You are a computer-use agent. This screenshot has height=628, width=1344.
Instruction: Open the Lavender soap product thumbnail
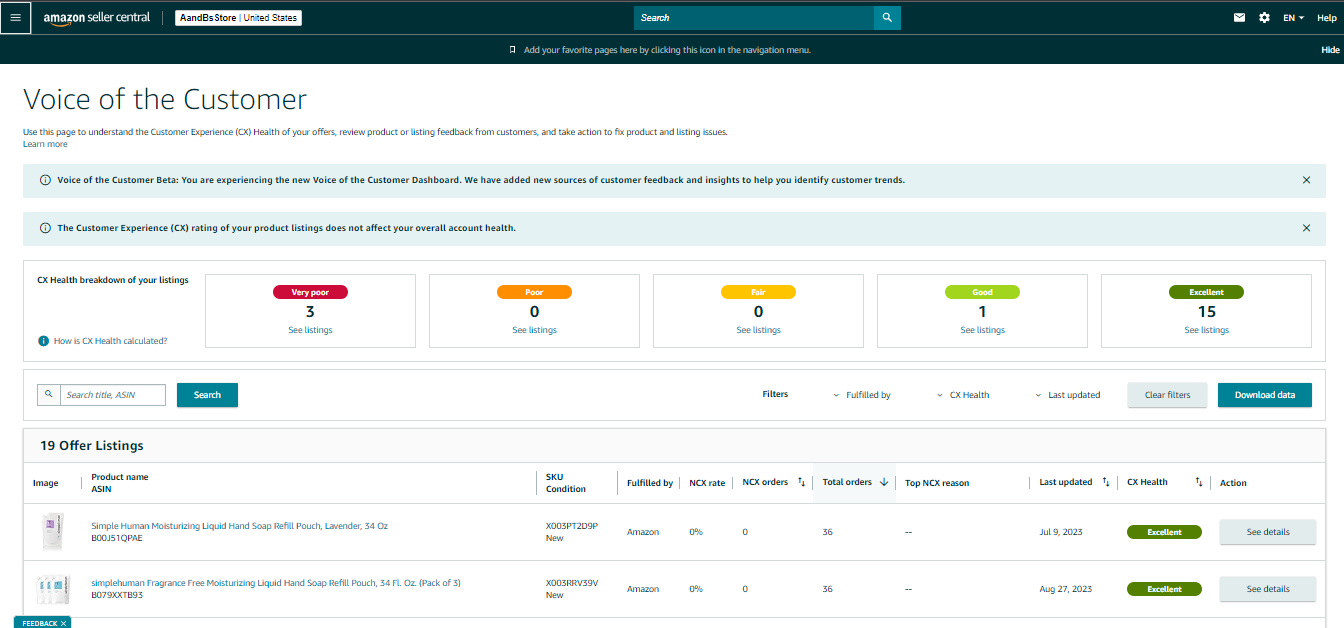point(53,532)
